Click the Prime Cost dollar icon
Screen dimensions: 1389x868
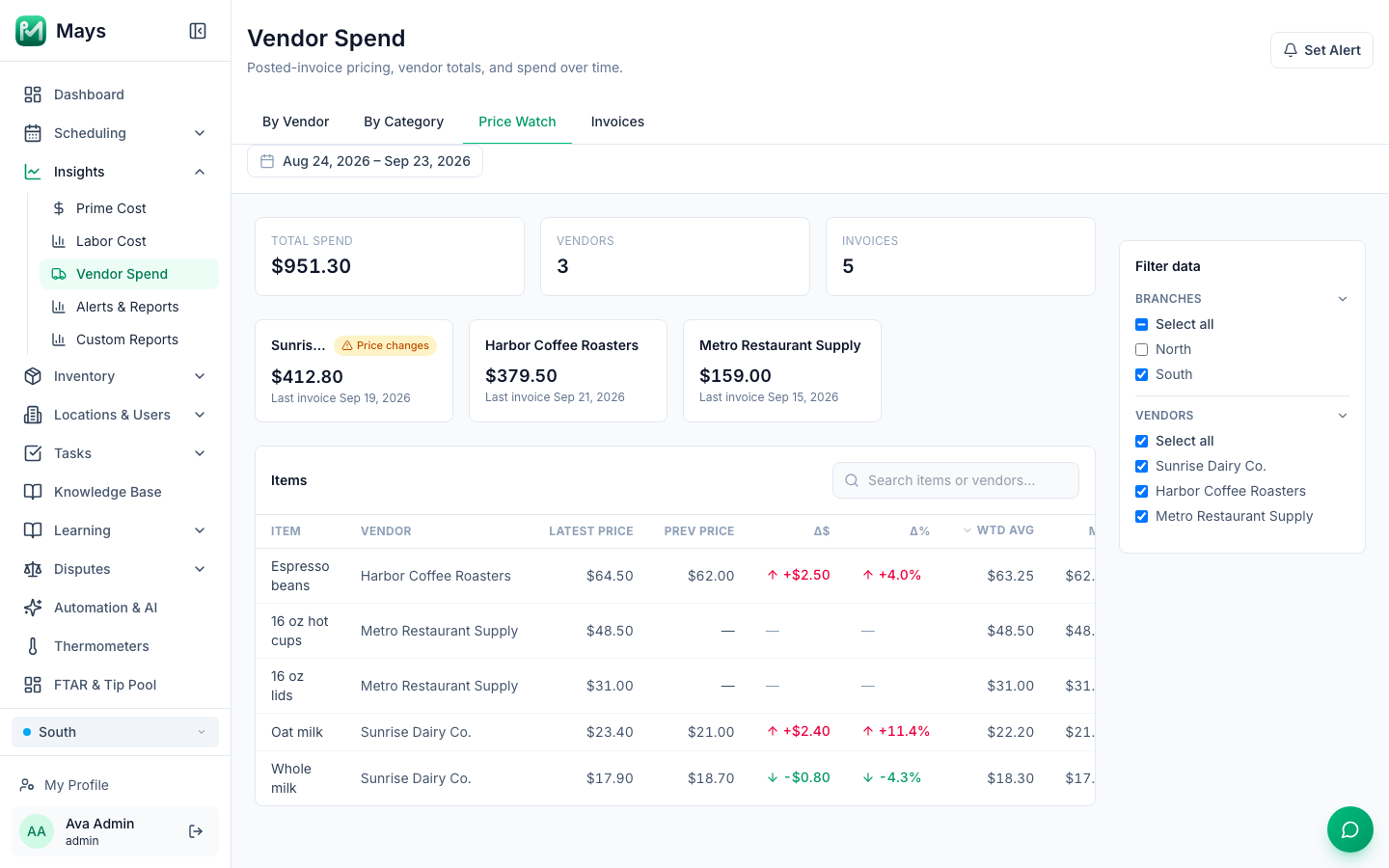tap(59, 208)
